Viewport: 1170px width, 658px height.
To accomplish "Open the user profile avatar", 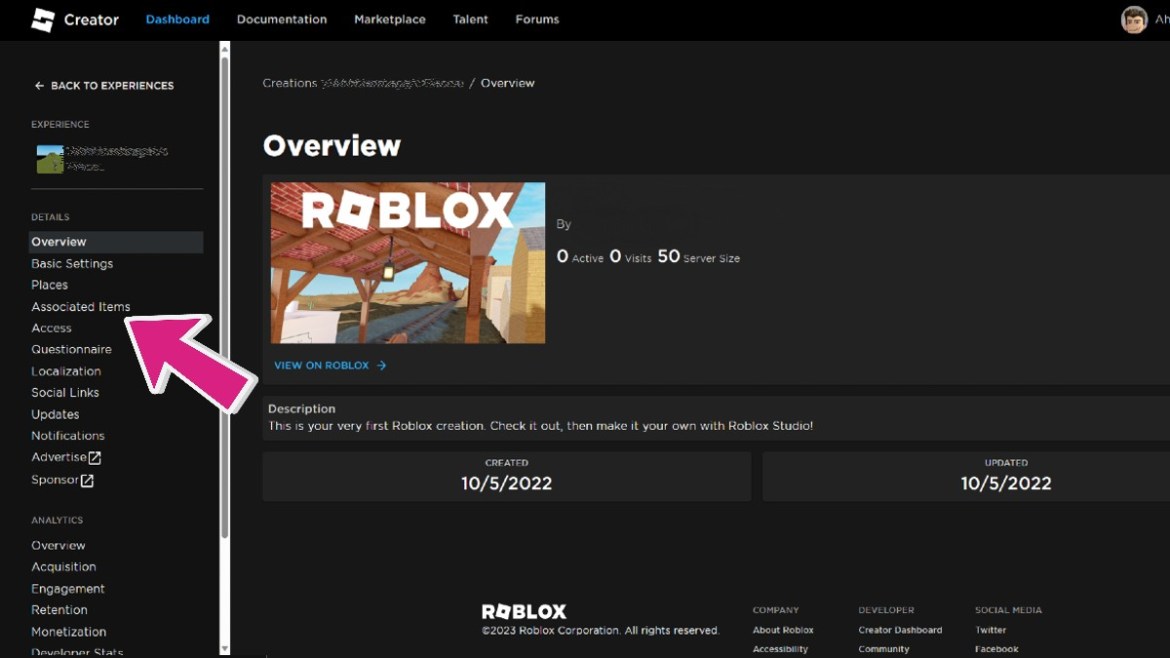I will coord(1134,20).
